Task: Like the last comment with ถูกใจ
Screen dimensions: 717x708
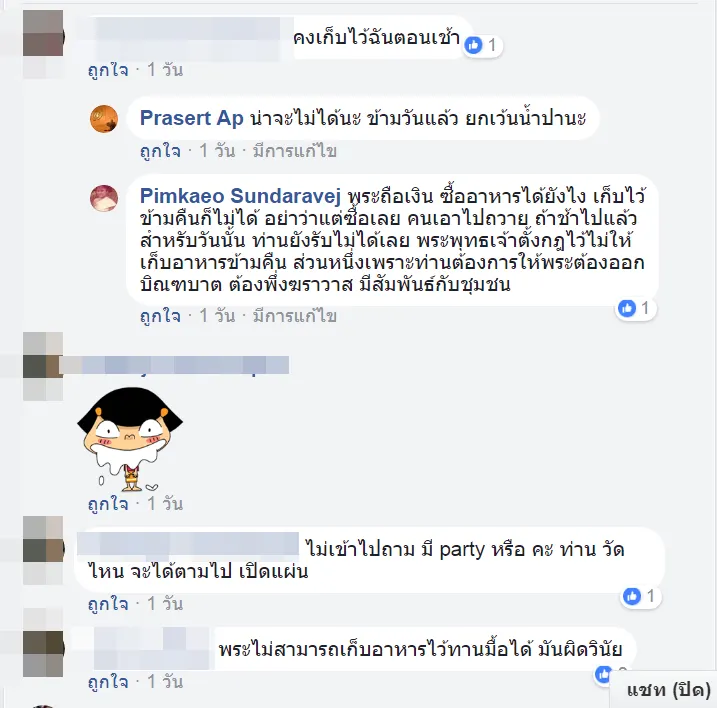Action: [x=108, y=682]
